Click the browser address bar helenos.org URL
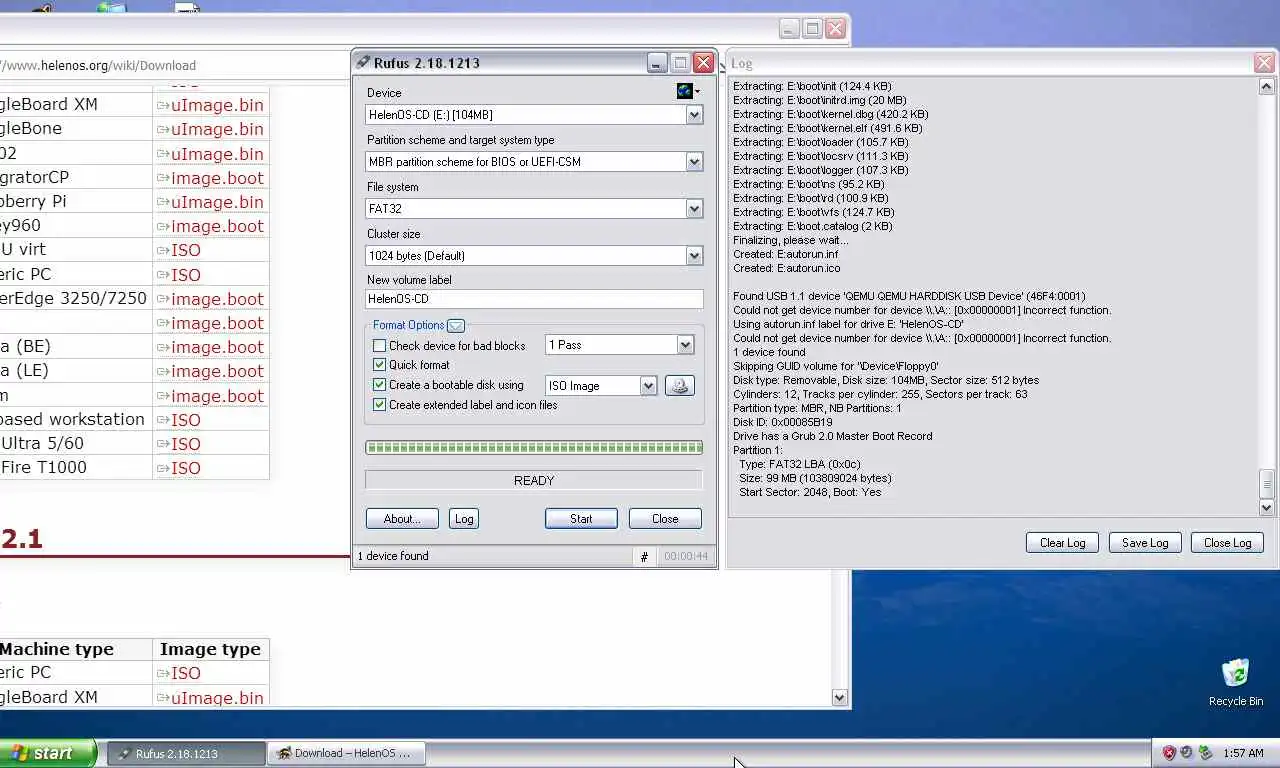 [x=100, y=65]
